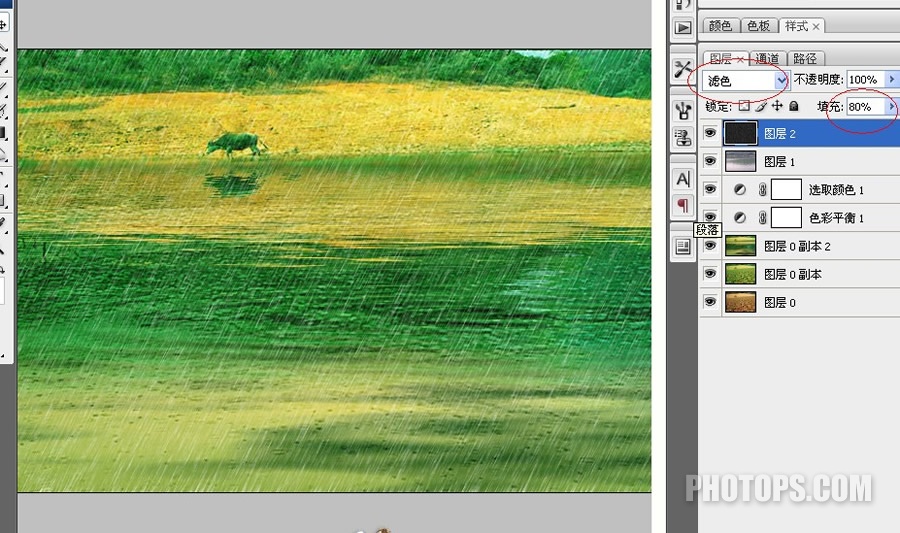Click lock image pixels brush icon
The height and width of the screenshot is (533, 900).
coord(761,106)
